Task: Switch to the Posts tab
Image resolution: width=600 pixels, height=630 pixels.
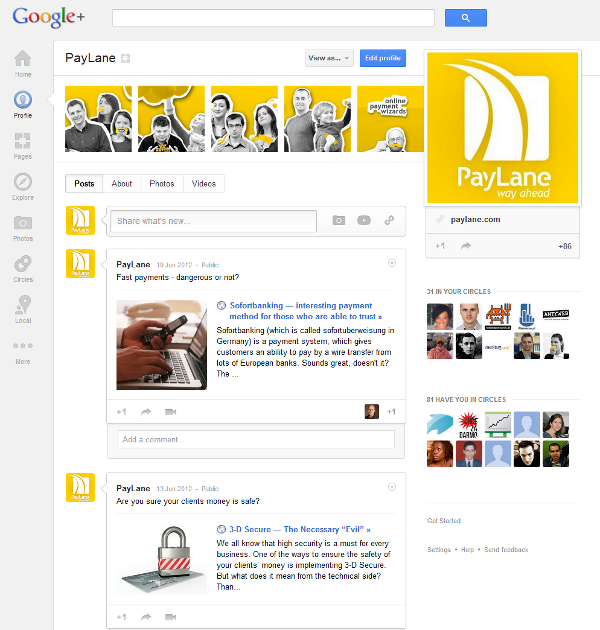Action: (84, 184)
